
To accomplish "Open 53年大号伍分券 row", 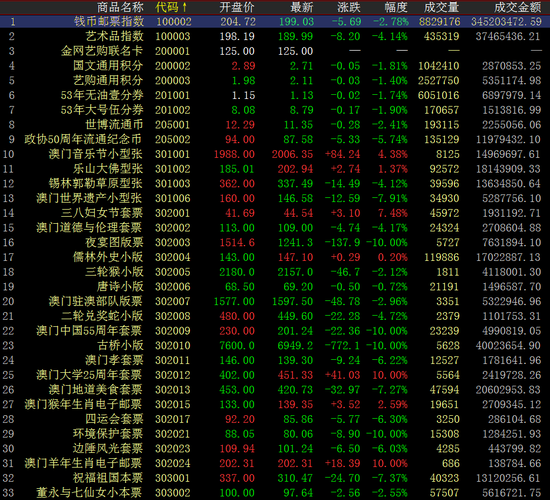I will 275,110.
